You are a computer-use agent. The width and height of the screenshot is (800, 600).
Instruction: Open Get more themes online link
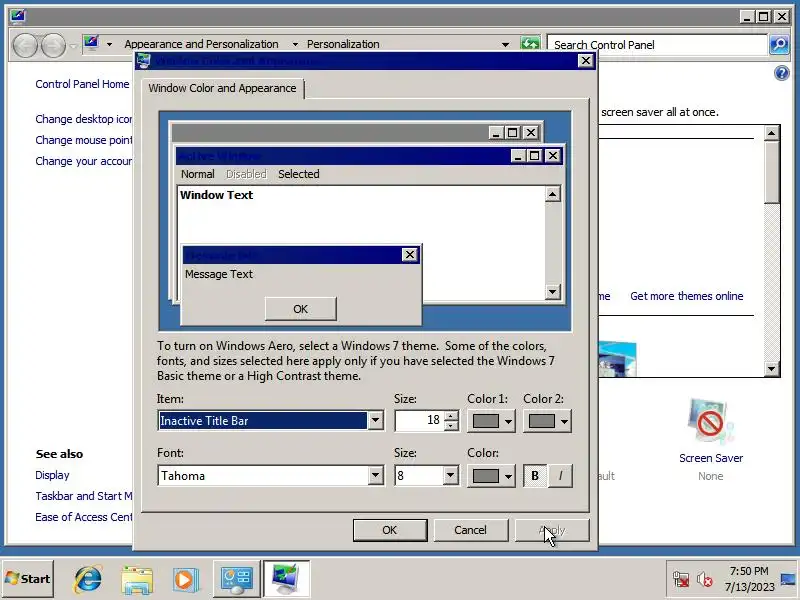point(686,296)
